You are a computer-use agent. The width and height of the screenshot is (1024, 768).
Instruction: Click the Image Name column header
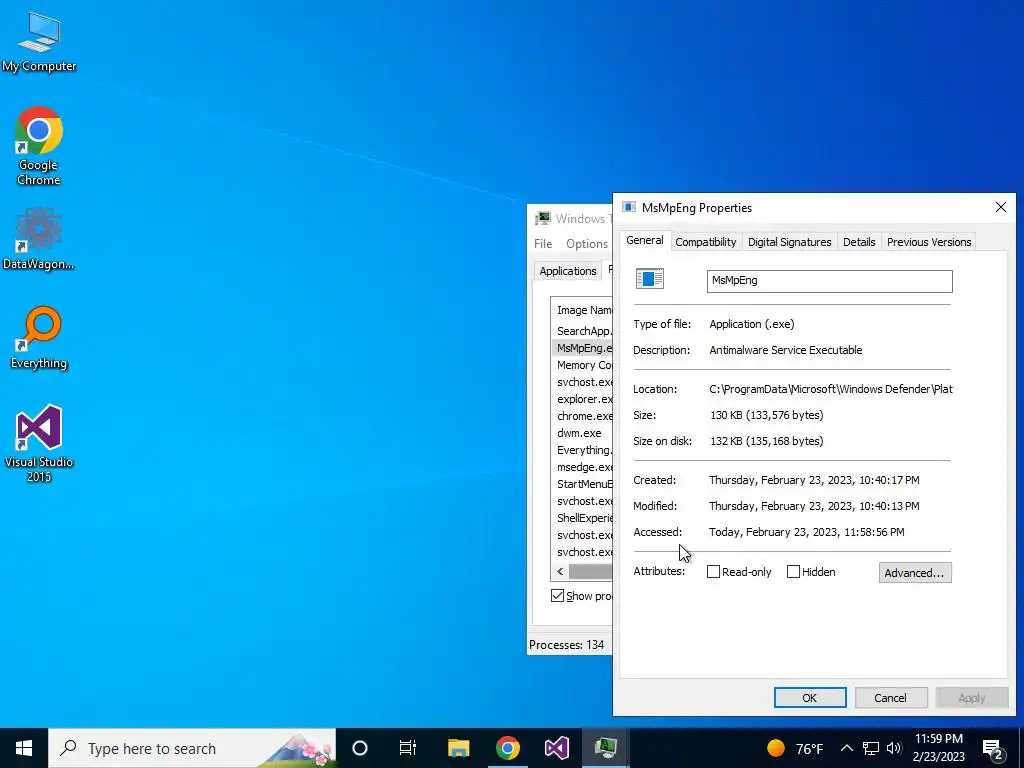584,310
